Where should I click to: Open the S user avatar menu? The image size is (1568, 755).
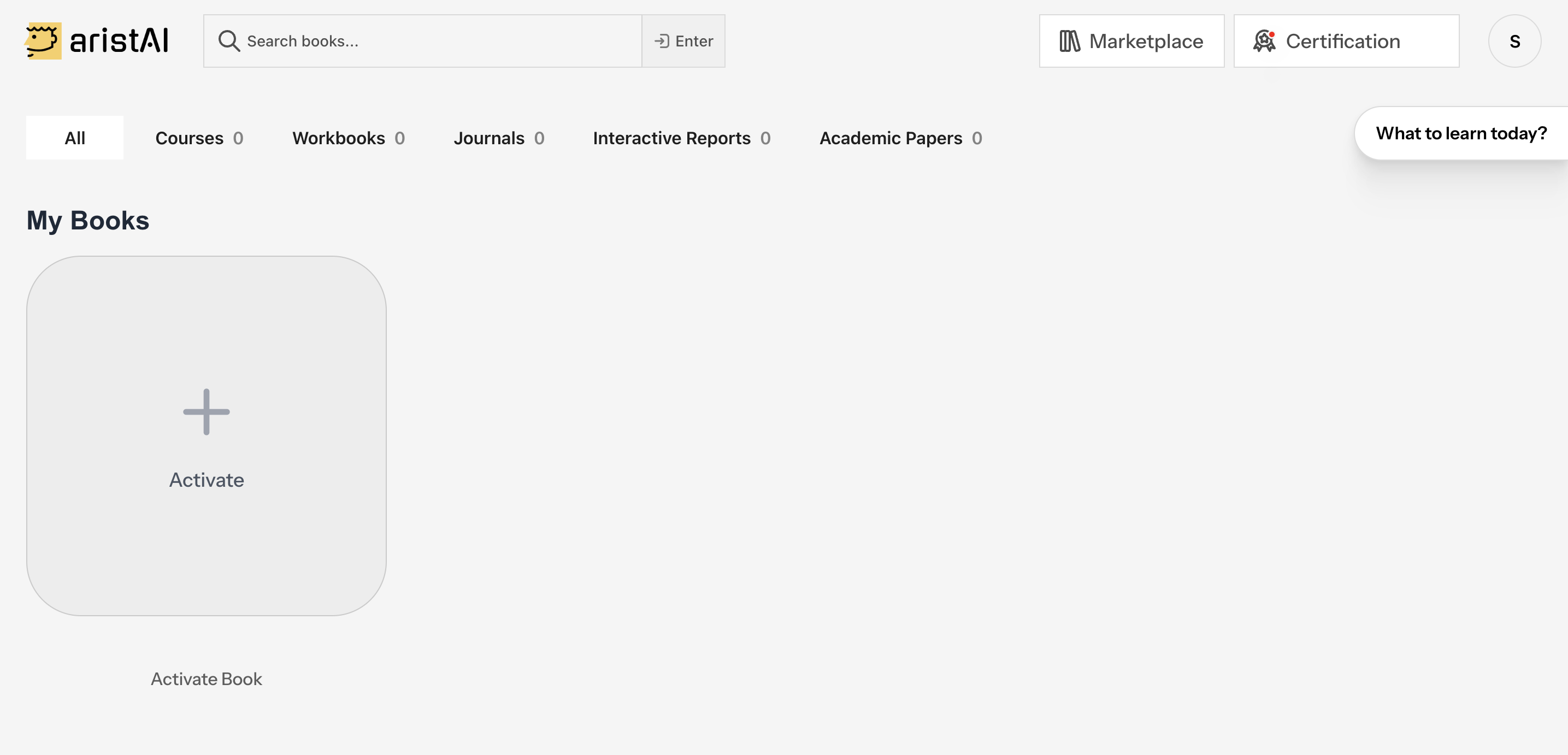[x=1514, y=41]
